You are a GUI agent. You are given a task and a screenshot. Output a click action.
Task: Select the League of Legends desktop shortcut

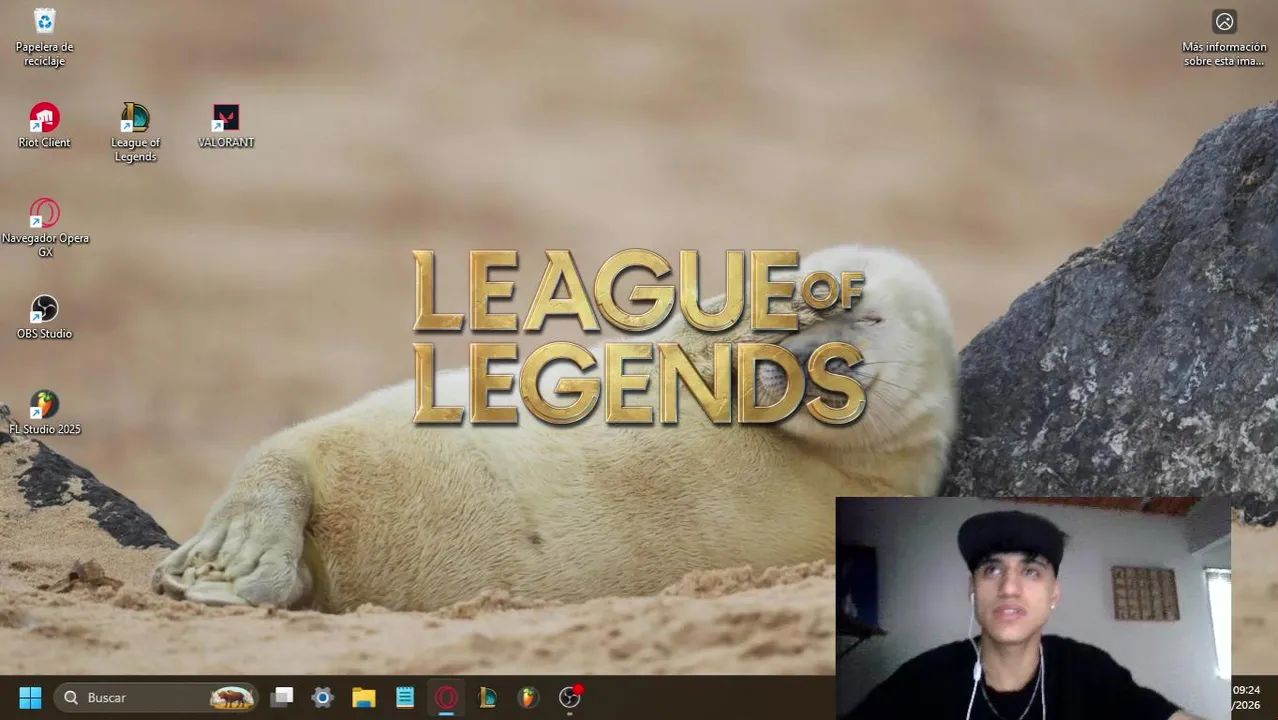(135, 132)
